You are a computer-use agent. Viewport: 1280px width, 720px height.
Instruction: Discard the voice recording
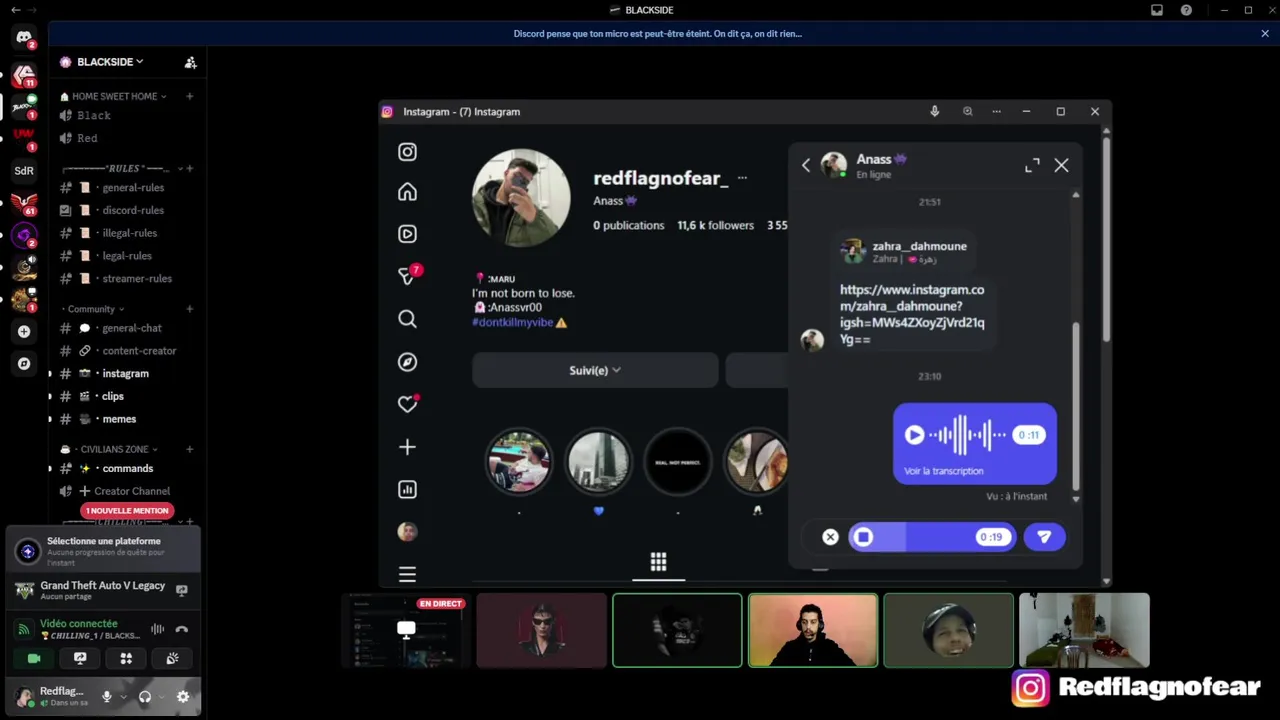tap(830, 537)
